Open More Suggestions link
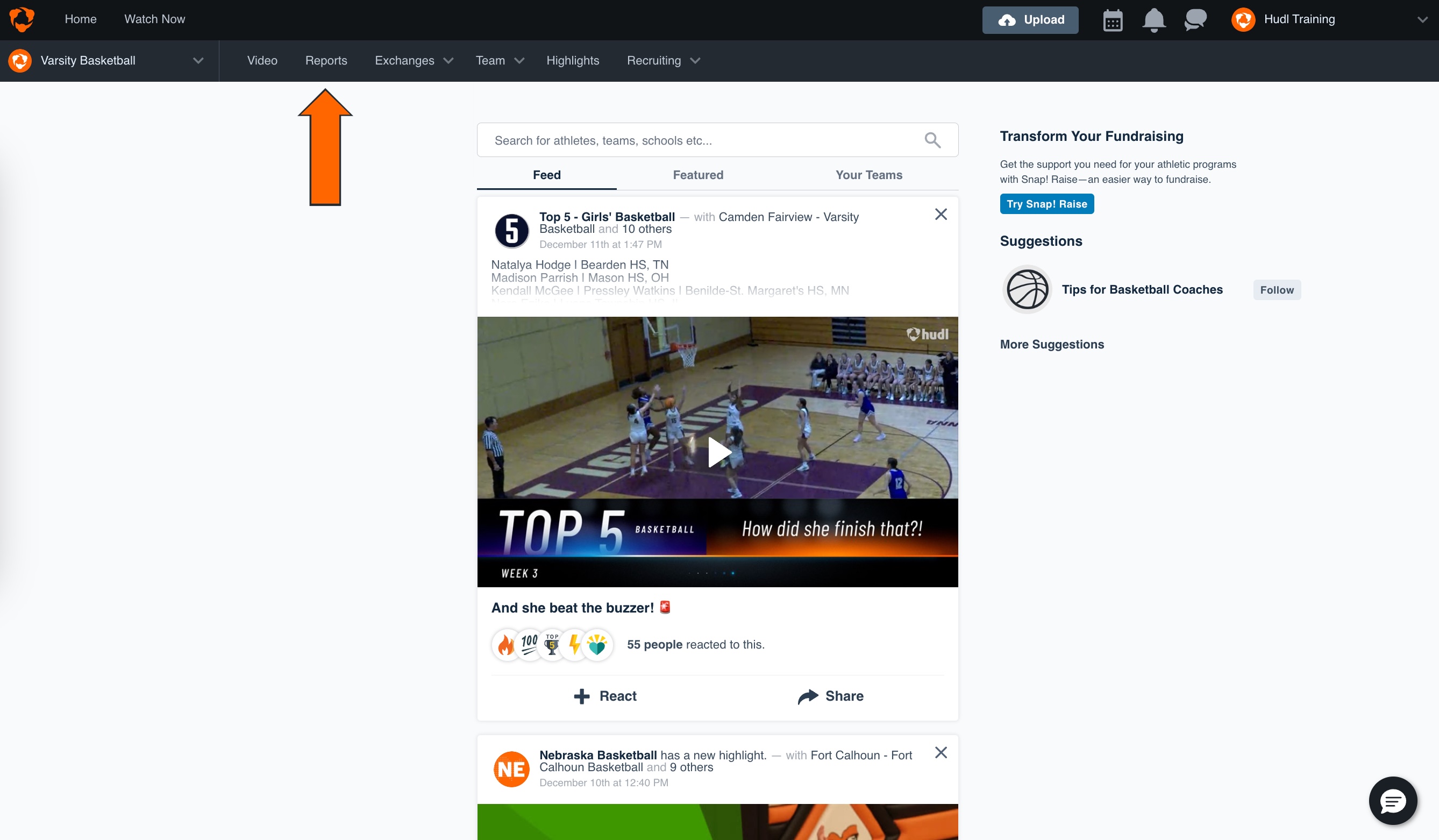Screen dimensions: 1439x840 coord(1052,344)
